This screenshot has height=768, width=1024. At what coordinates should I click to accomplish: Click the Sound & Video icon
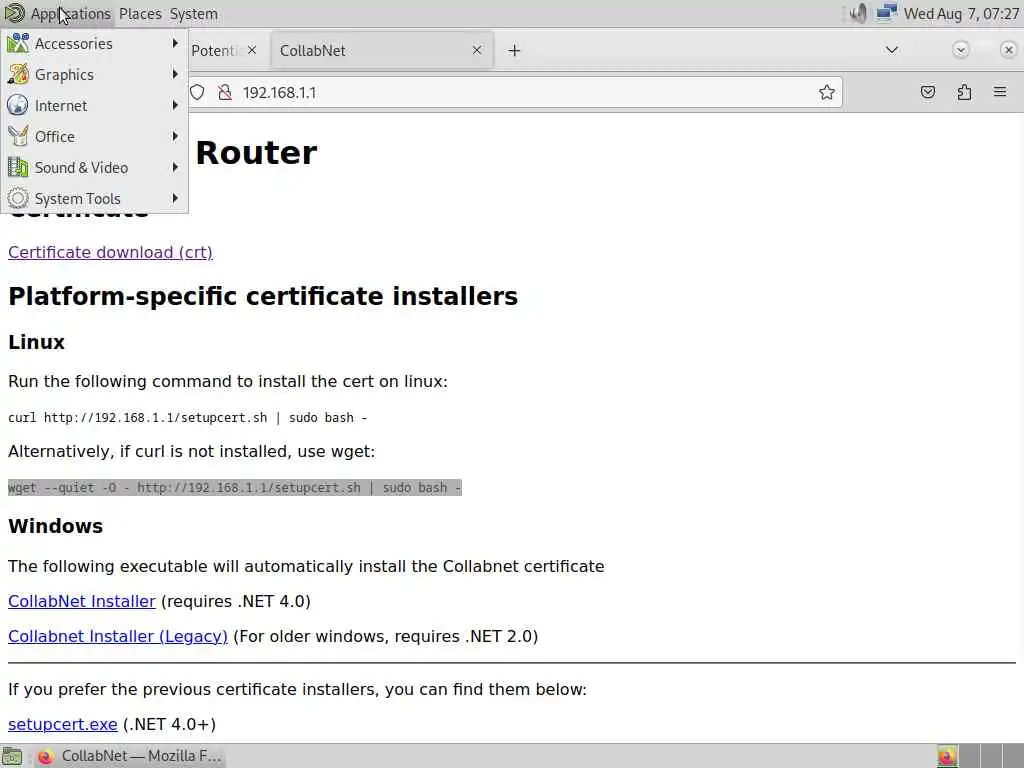18,168
